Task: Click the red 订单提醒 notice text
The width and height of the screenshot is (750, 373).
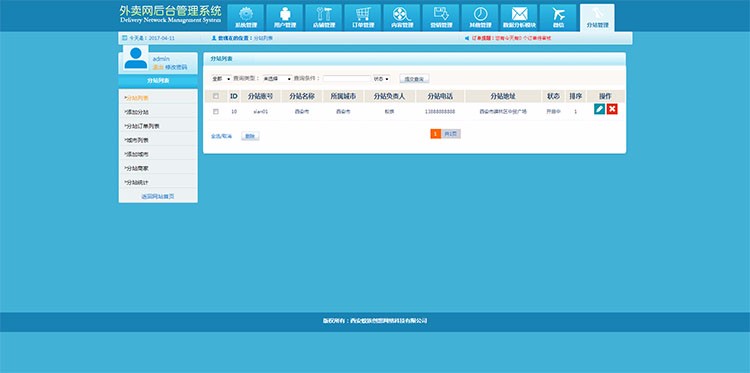Action: pos(511,38)
